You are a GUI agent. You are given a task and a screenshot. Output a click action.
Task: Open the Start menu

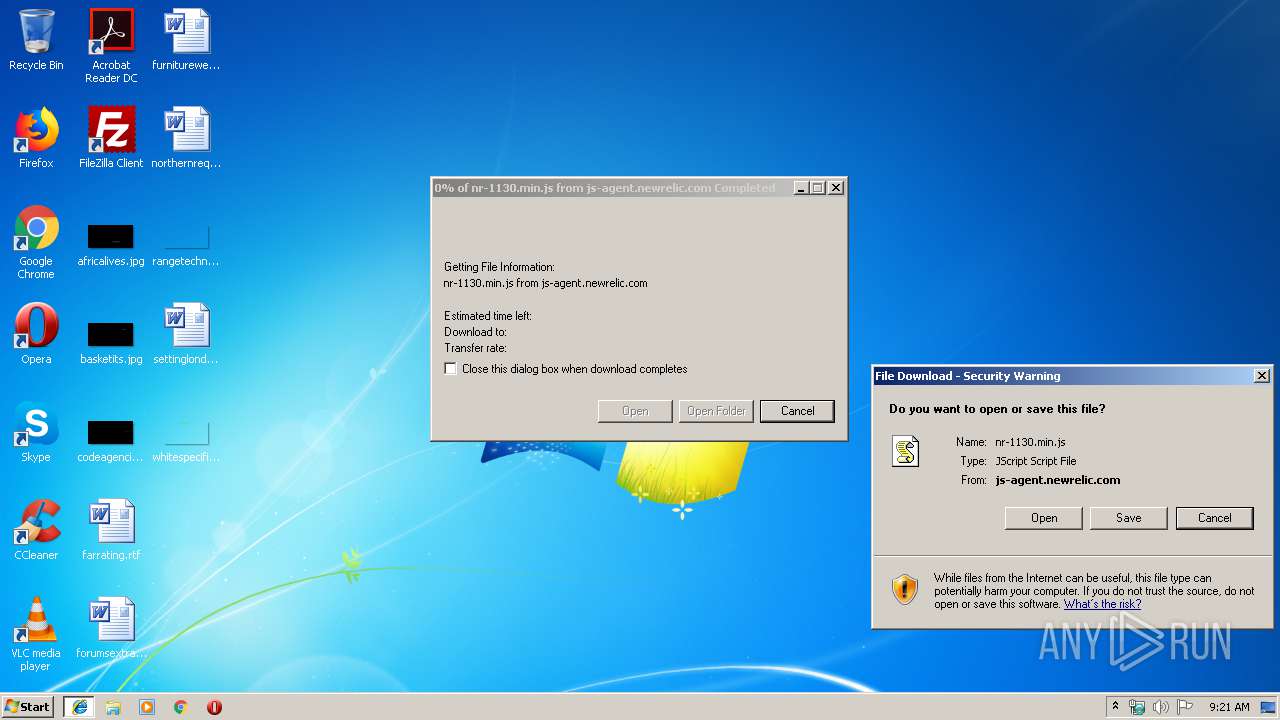coord(28,707)
